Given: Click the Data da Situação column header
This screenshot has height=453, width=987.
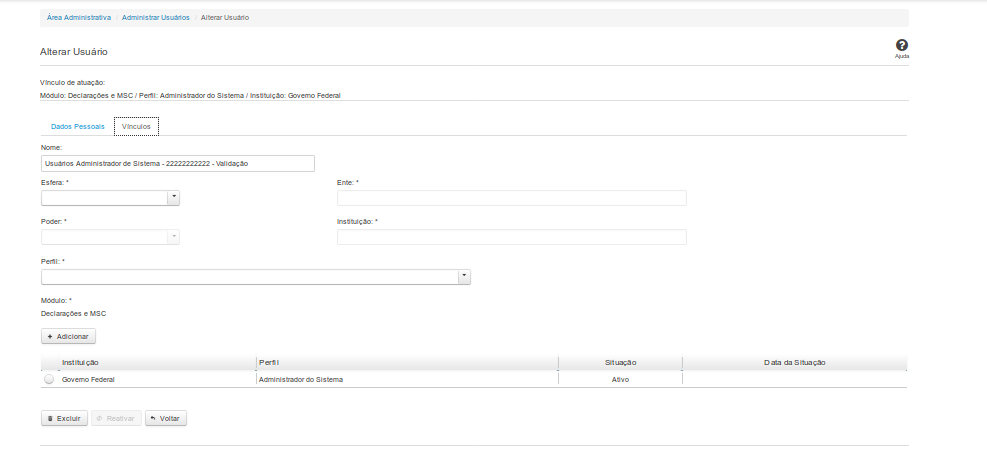Looking at the screenshot, I should (794, 362).
